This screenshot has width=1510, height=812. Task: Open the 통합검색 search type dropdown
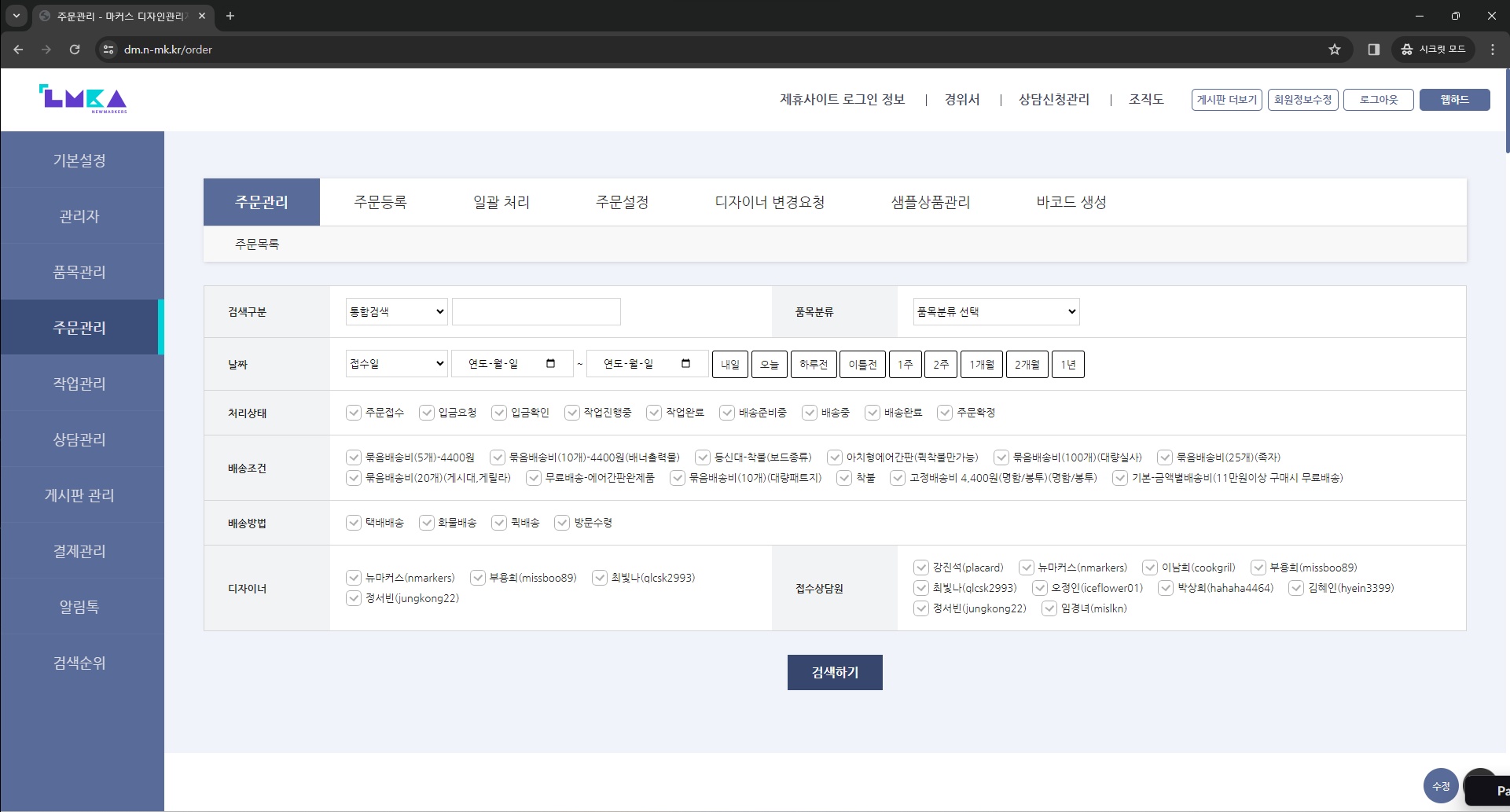tap(397, 311)
